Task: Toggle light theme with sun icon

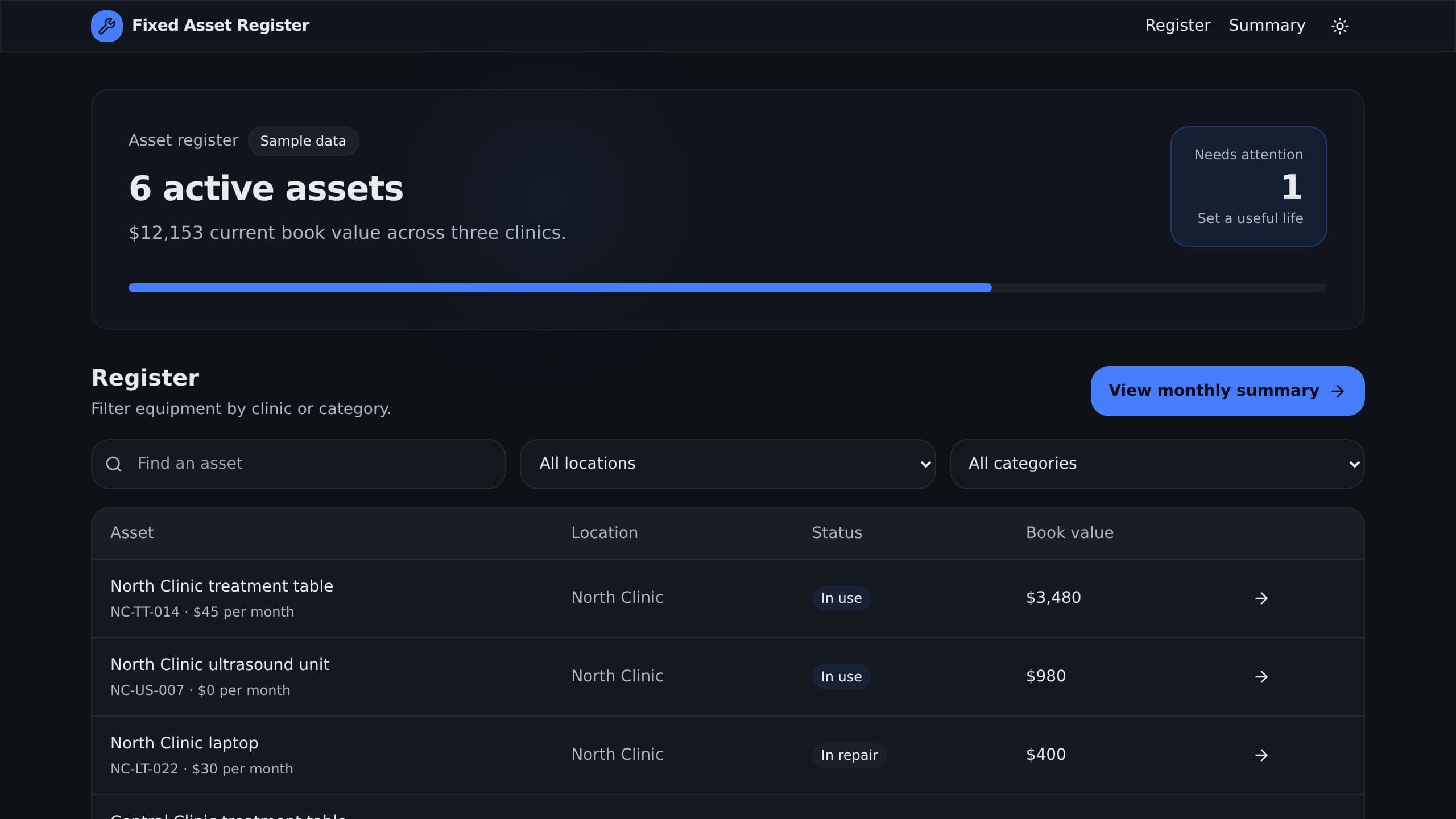Action: [x=1339, y=26]
